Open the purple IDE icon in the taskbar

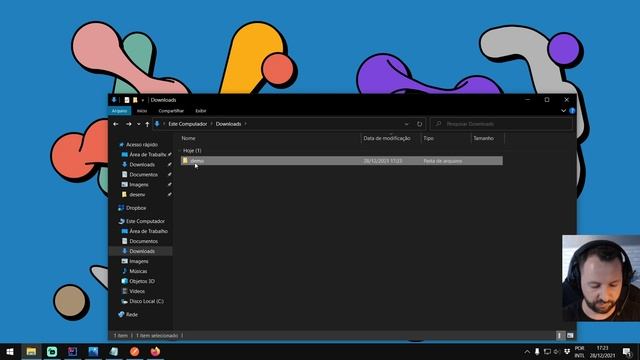tap(73, 351)
